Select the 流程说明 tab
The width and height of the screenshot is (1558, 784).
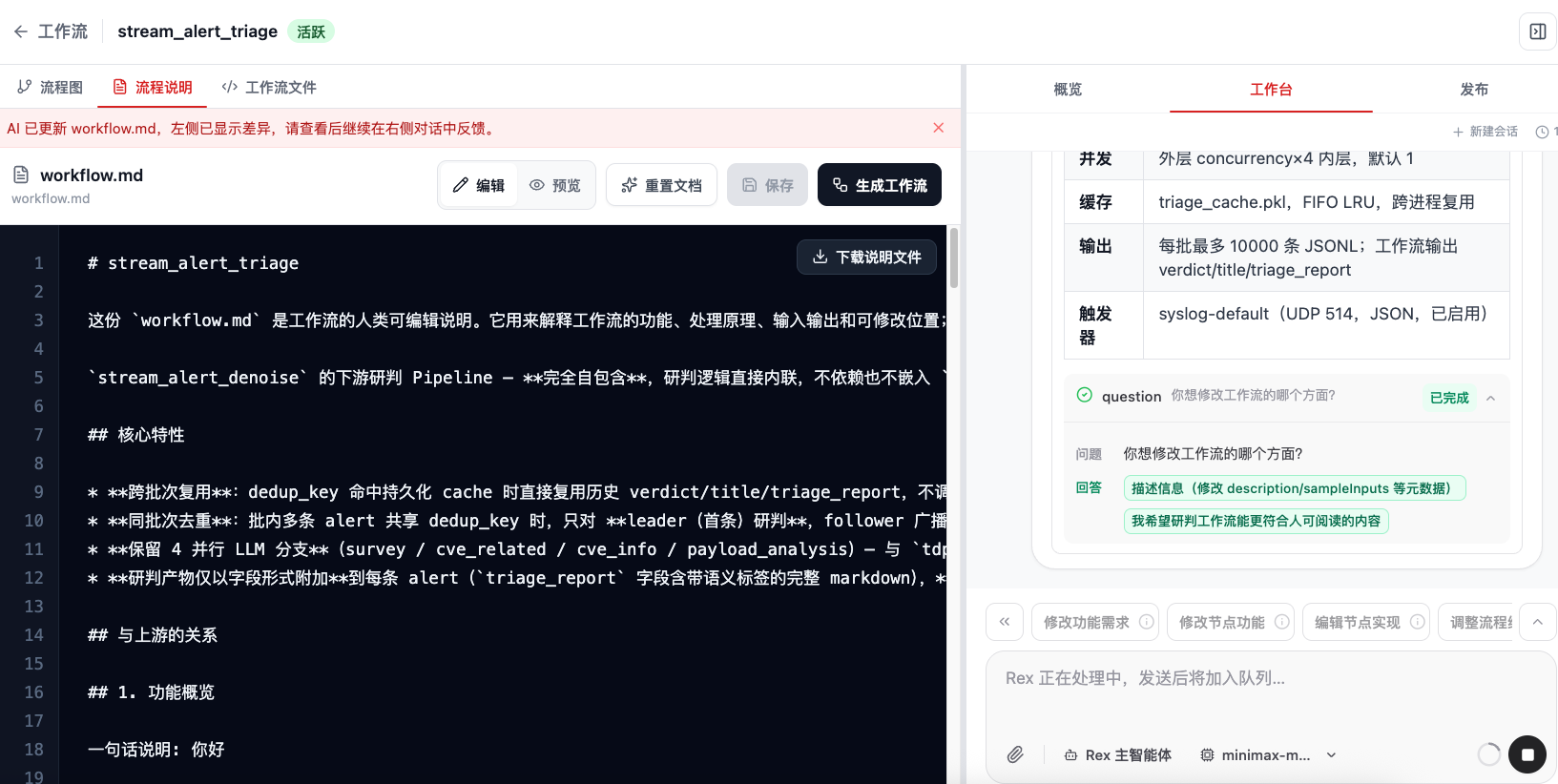153,87
